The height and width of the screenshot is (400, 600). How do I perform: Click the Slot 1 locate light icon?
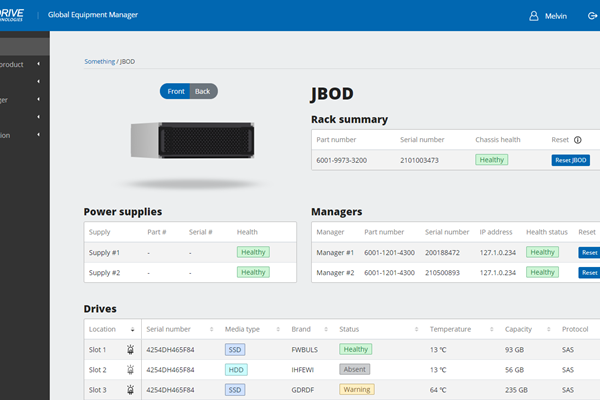(x=130, y=349)
